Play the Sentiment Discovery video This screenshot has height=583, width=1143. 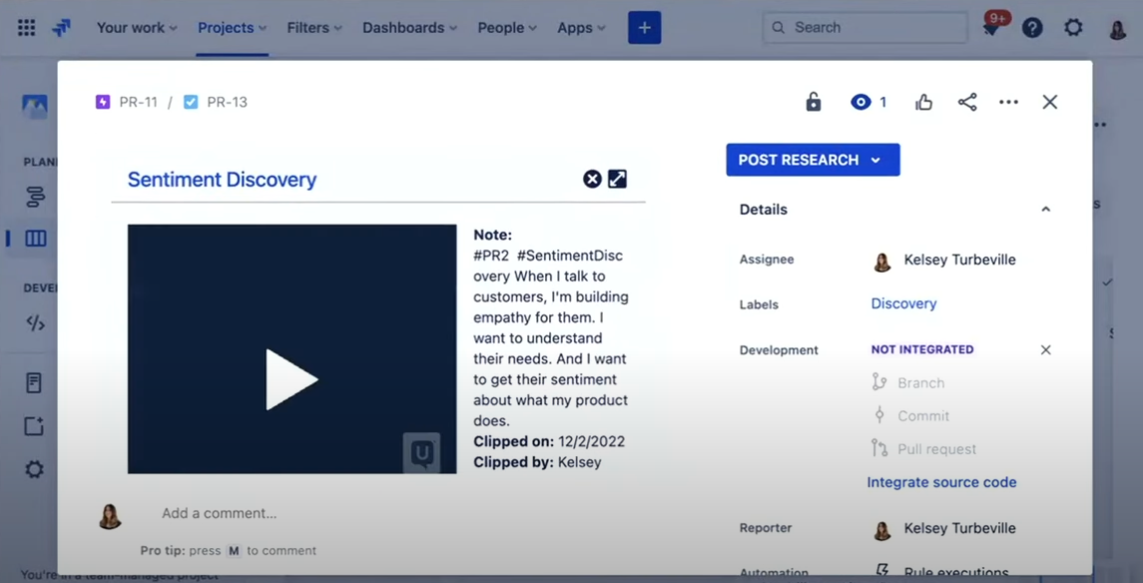[x=292, y=379]
